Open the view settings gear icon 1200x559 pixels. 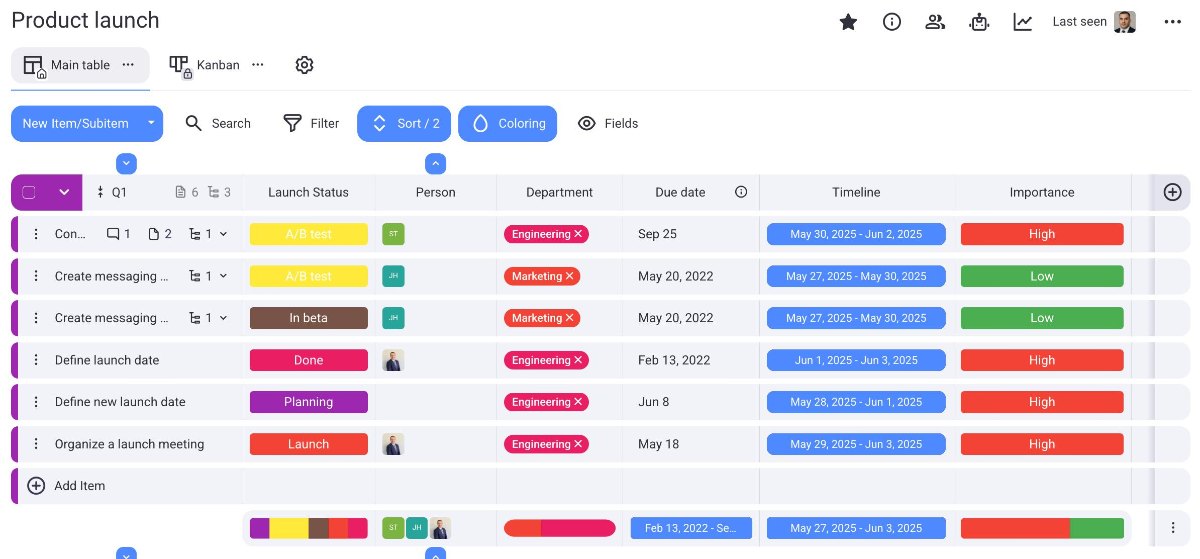pyautogui.click(x=305, y=65)
